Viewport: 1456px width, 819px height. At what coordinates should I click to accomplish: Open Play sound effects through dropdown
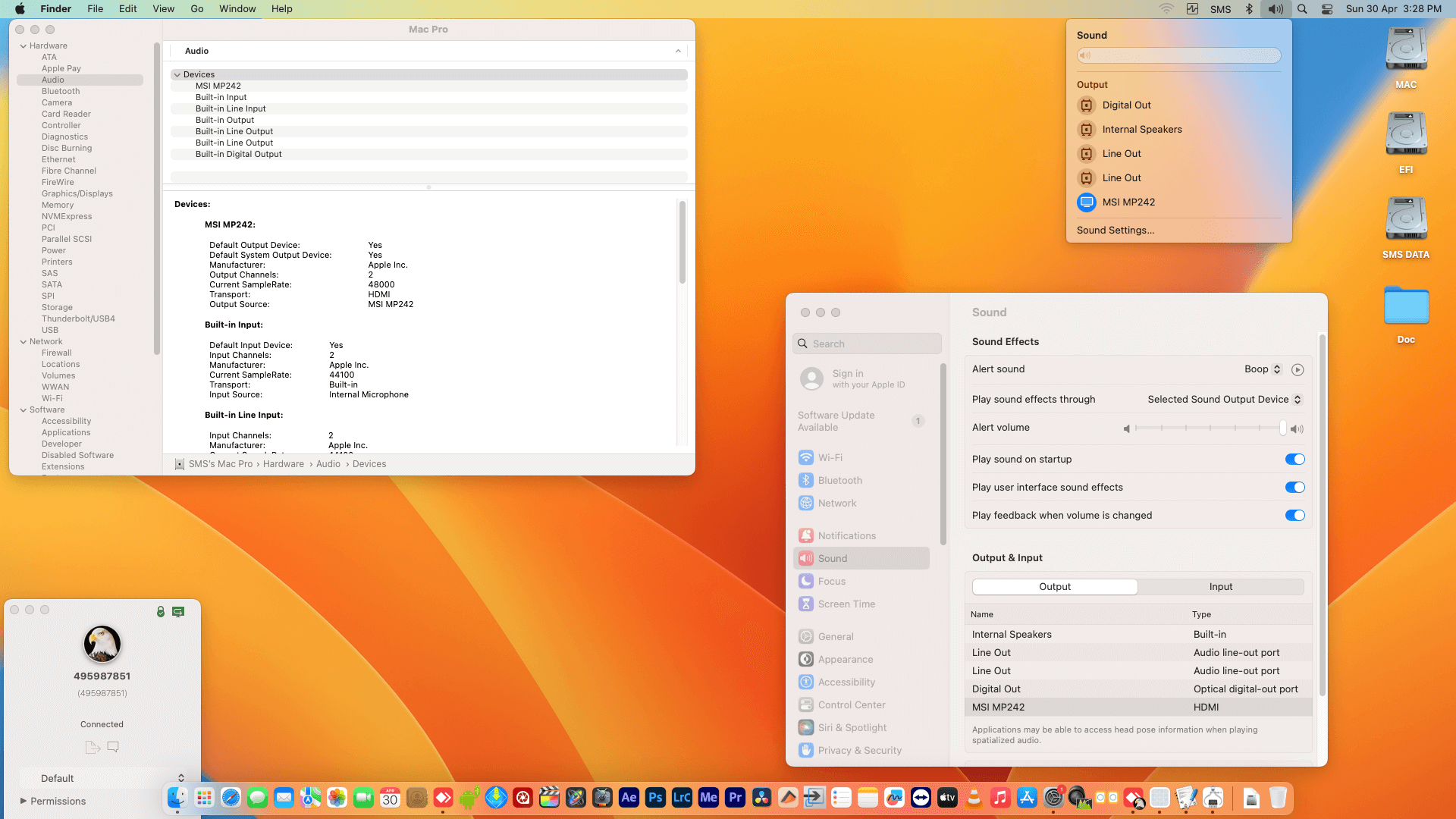click(1224, 400)
